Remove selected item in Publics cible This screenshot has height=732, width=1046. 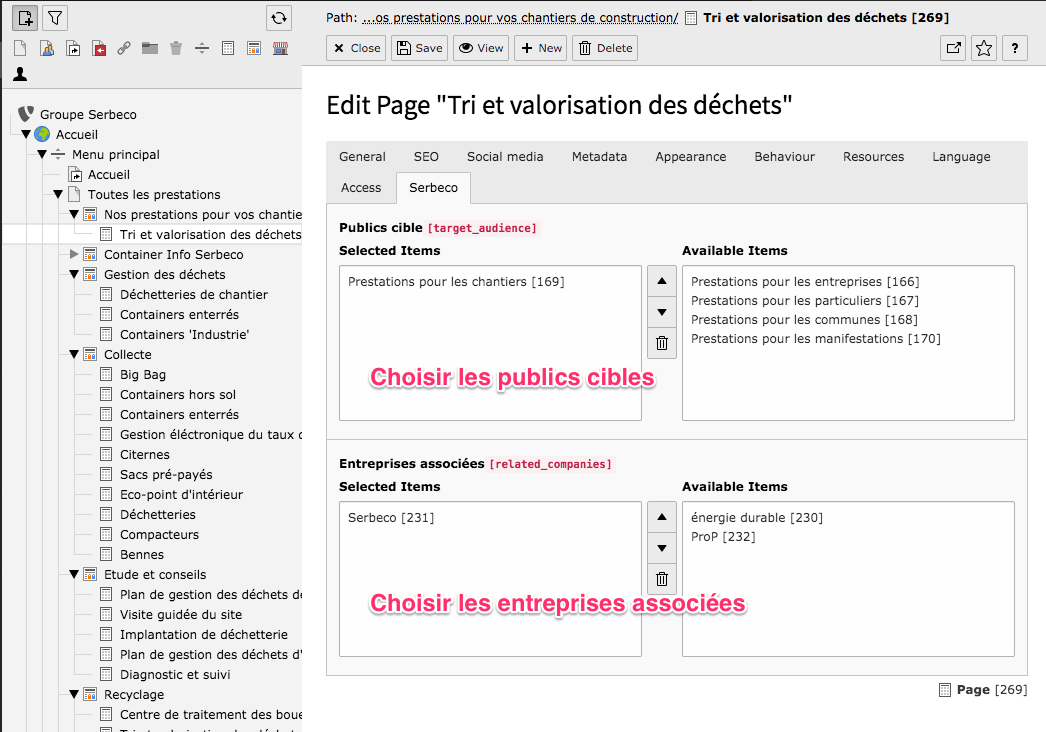(x=661, y=344)
